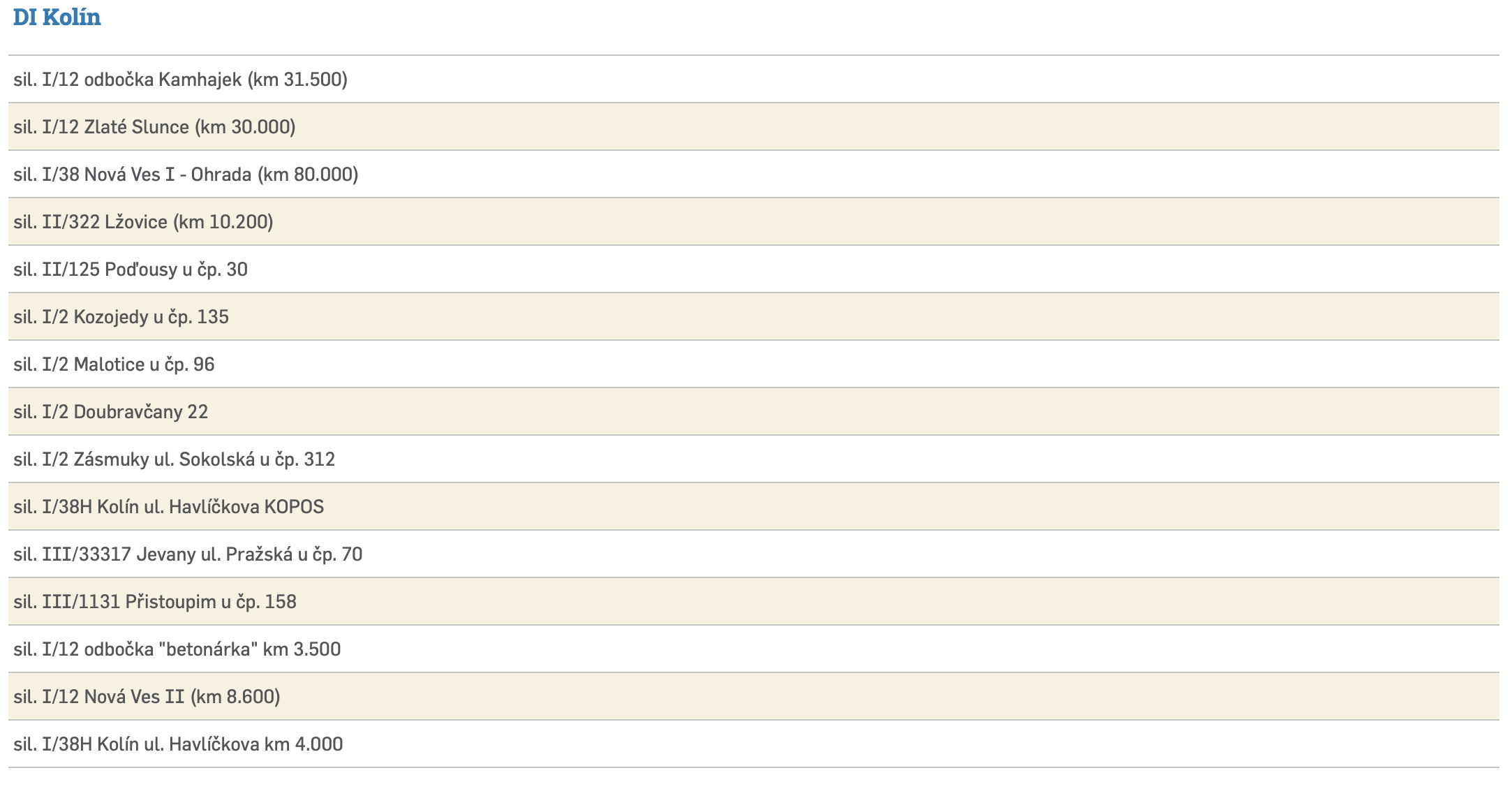
Task: Select the II/125 Poďousy entry
Action: tap(131, 270)
